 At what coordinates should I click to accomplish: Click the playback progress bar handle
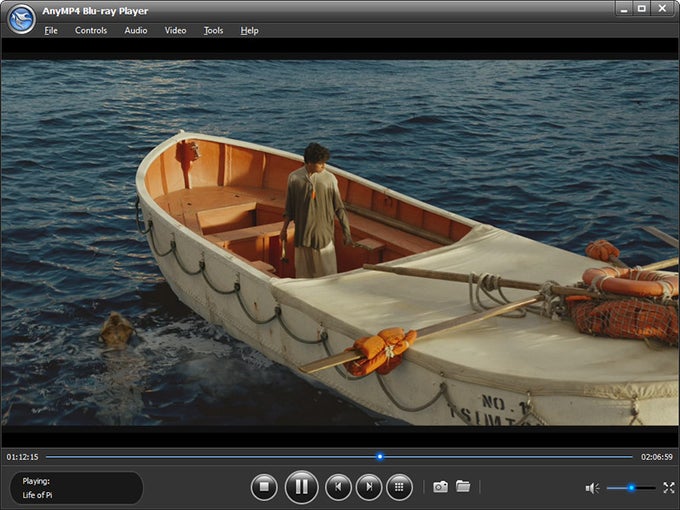380,457
